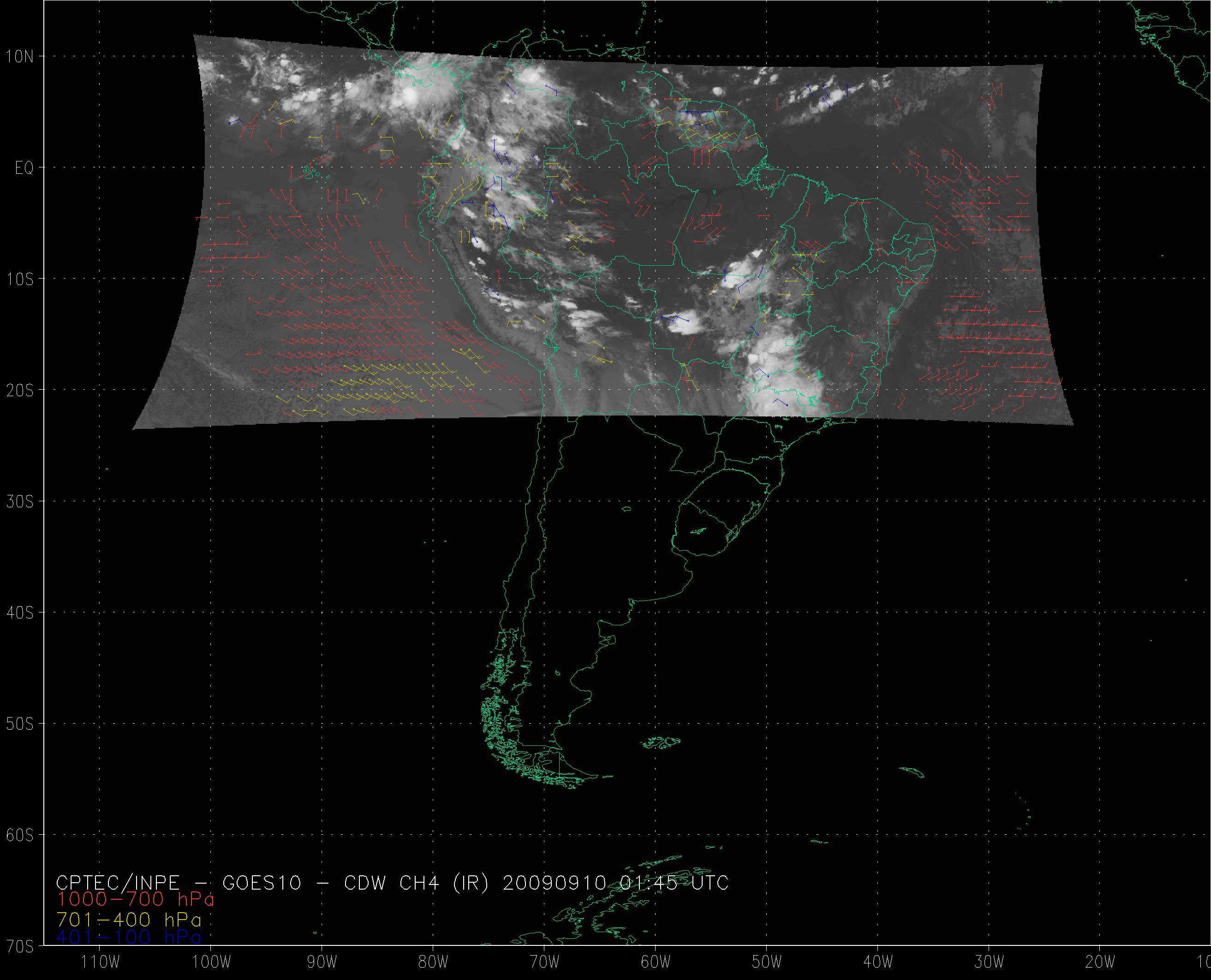This screenshot has height=980, width=1211.
Task: Click the 10N latitude label
Action: point(20,56)
